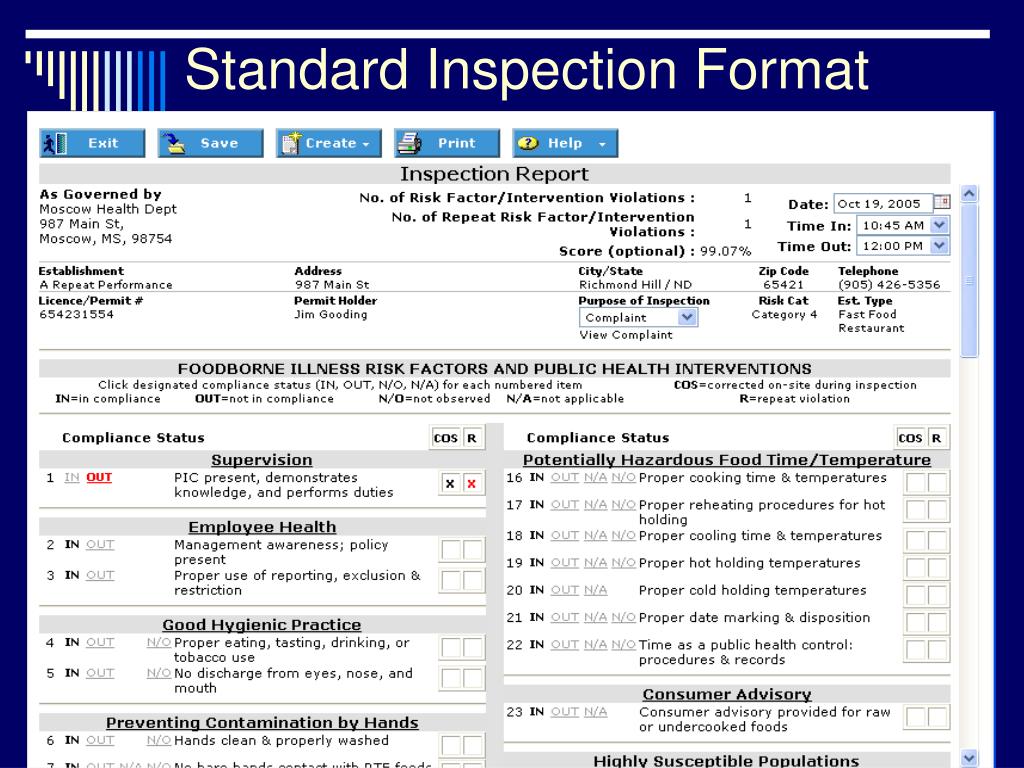The width and height of the screenshot is (1024, 768).
Task: Toggle COS checkbox for item 6 Hands clean
Action: point(451,745)
